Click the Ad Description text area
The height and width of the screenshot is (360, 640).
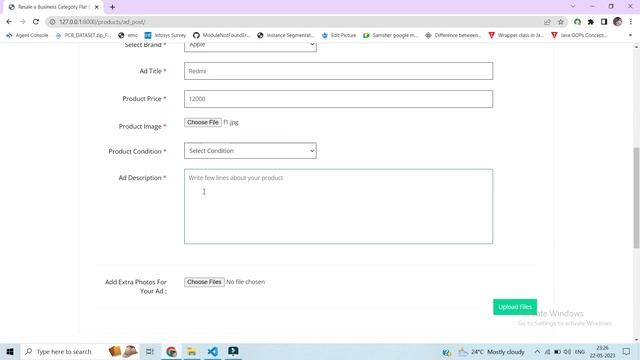pyautogui.click(x=338, y=207)
